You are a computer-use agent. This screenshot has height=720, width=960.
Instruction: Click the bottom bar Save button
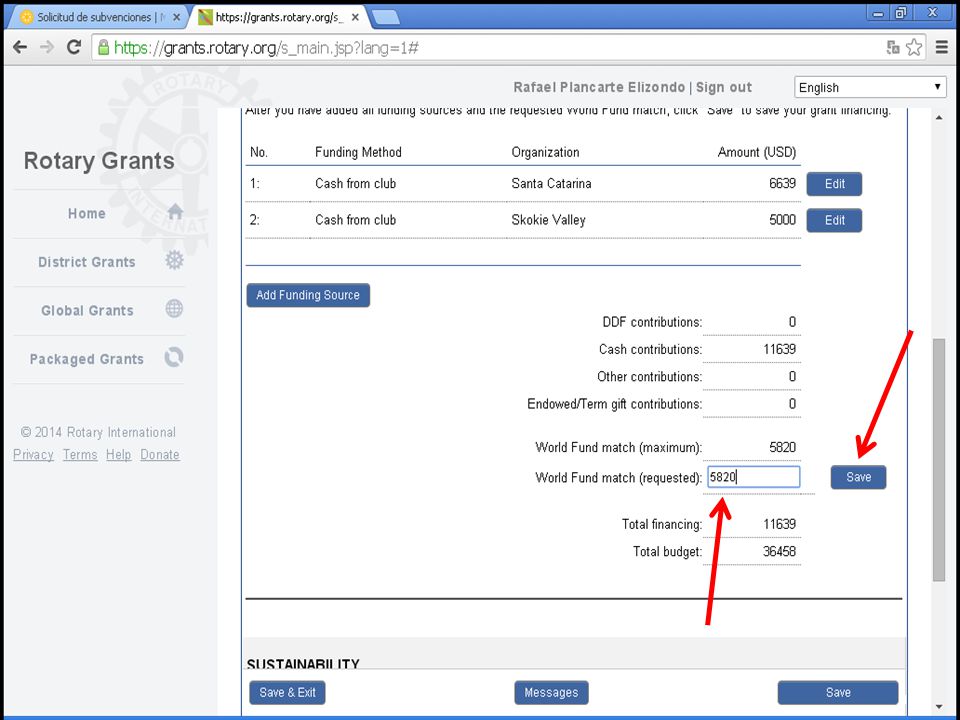point(838,692)
